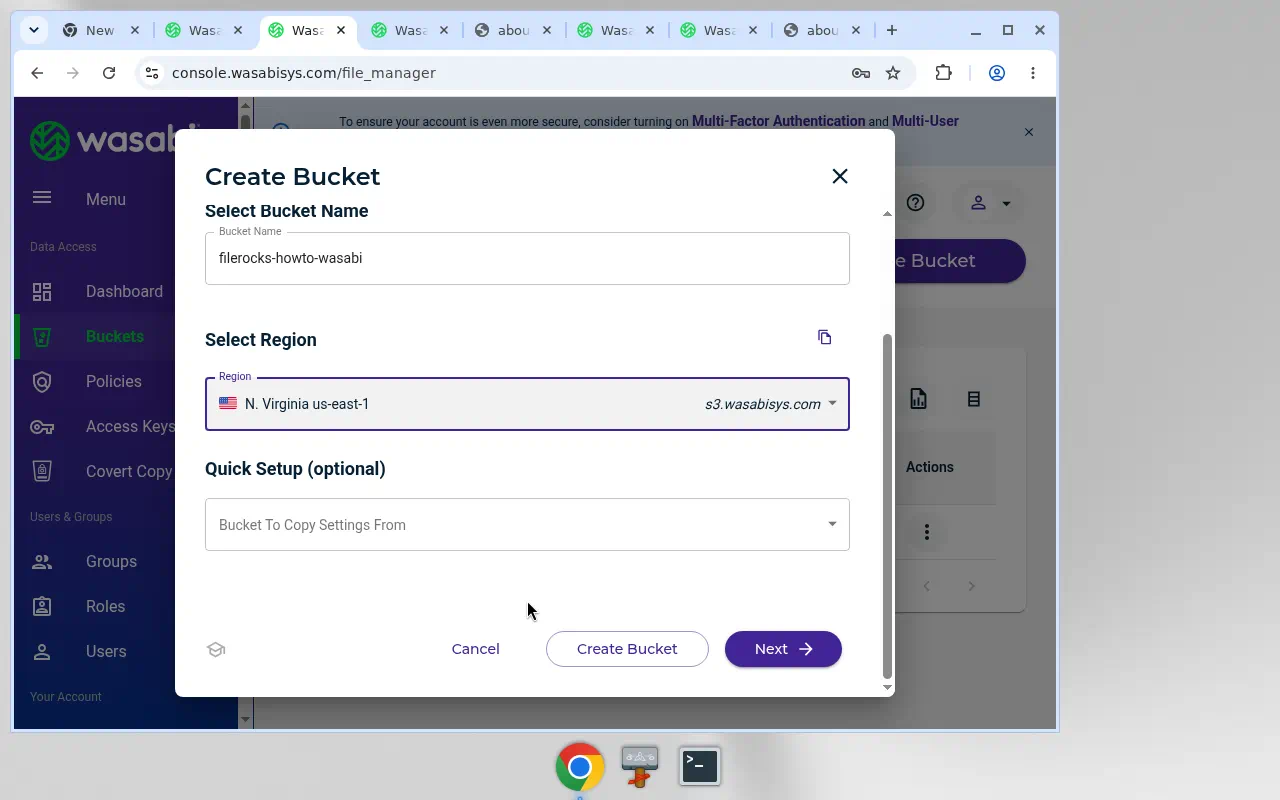Image resolution: width=1280 pixels, height=800 pixels.
Task: Open the Chrome profile icon
Action: (x=997, y=73)
